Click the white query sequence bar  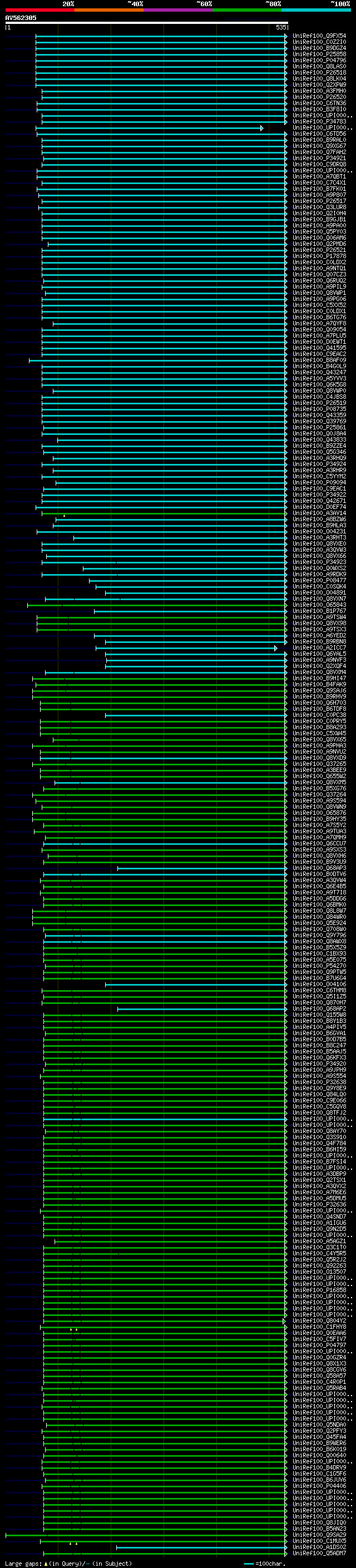pos(147,22)
